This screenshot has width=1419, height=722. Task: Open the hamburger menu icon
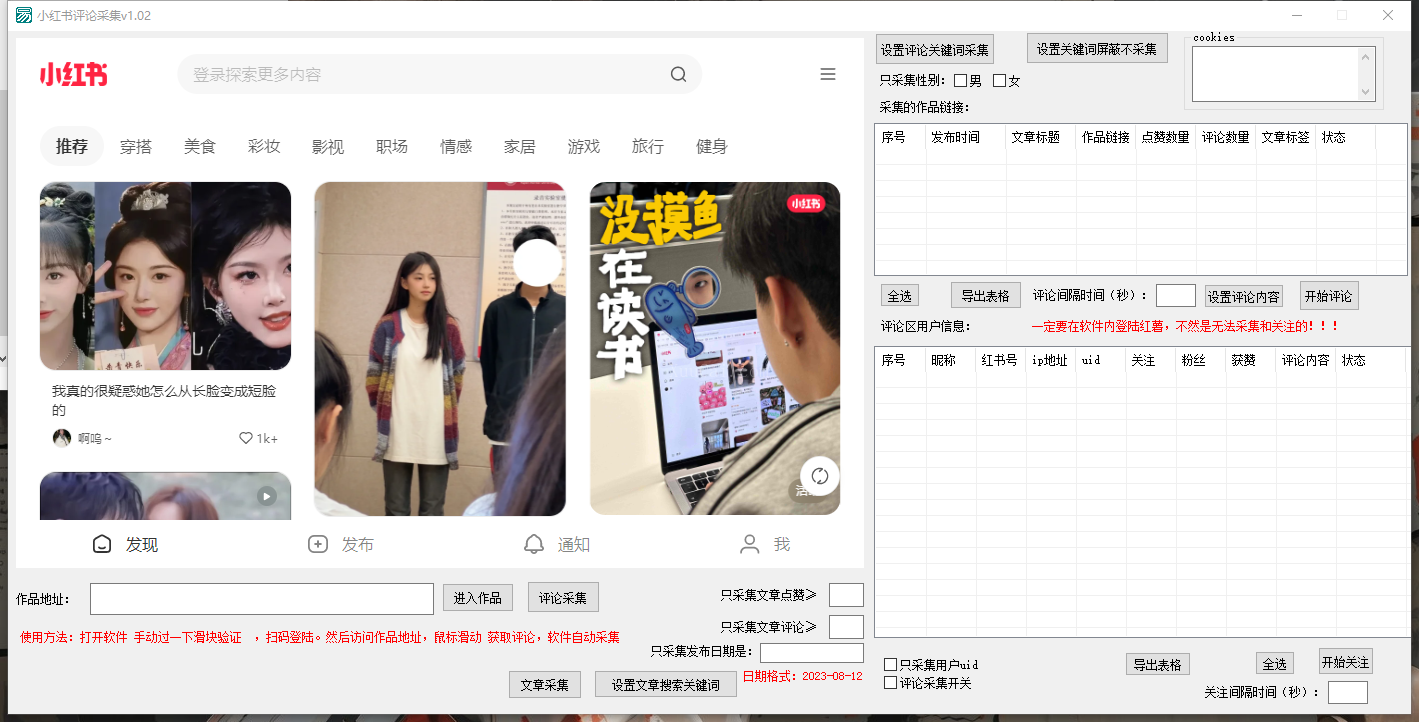pos(828,74)
